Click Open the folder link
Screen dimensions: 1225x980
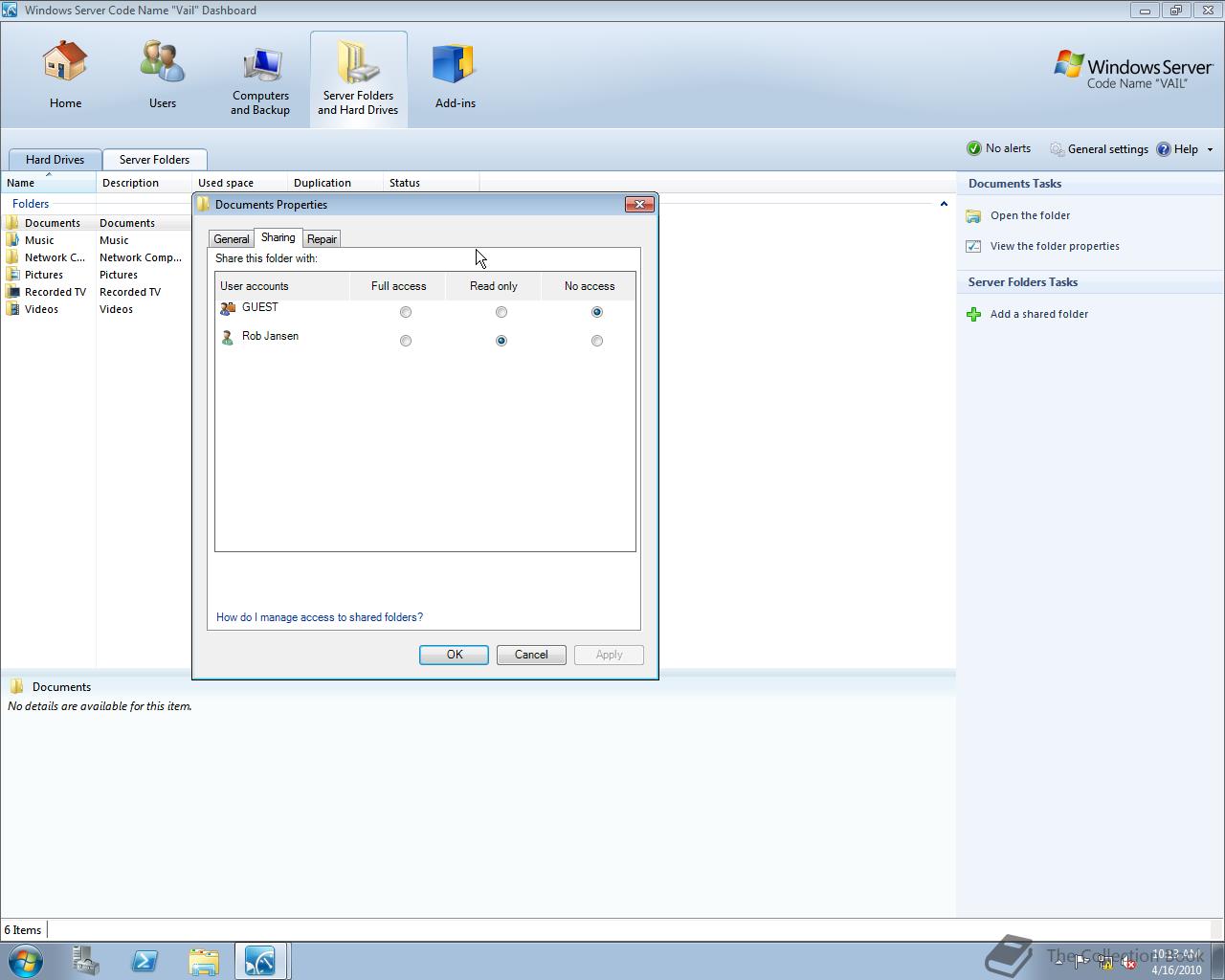tap(1030, 215)
